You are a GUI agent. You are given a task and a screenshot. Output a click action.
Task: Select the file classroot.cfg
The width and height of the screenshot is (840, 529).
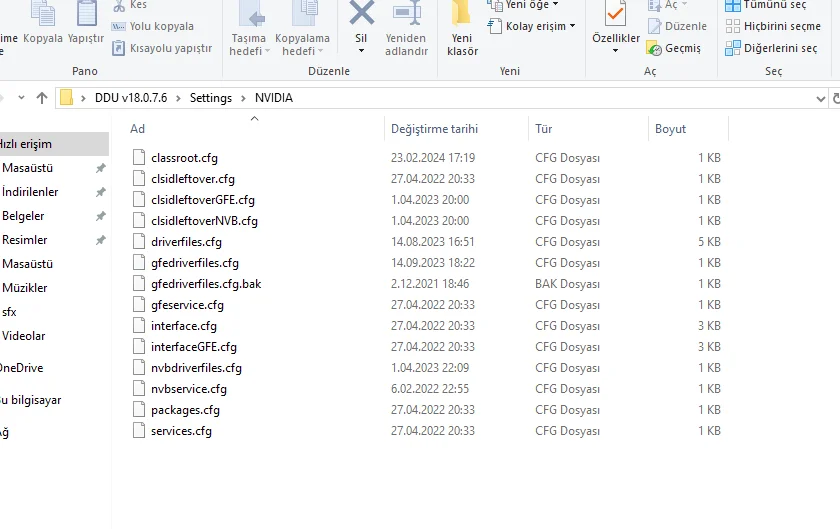(x=184, y=158)
